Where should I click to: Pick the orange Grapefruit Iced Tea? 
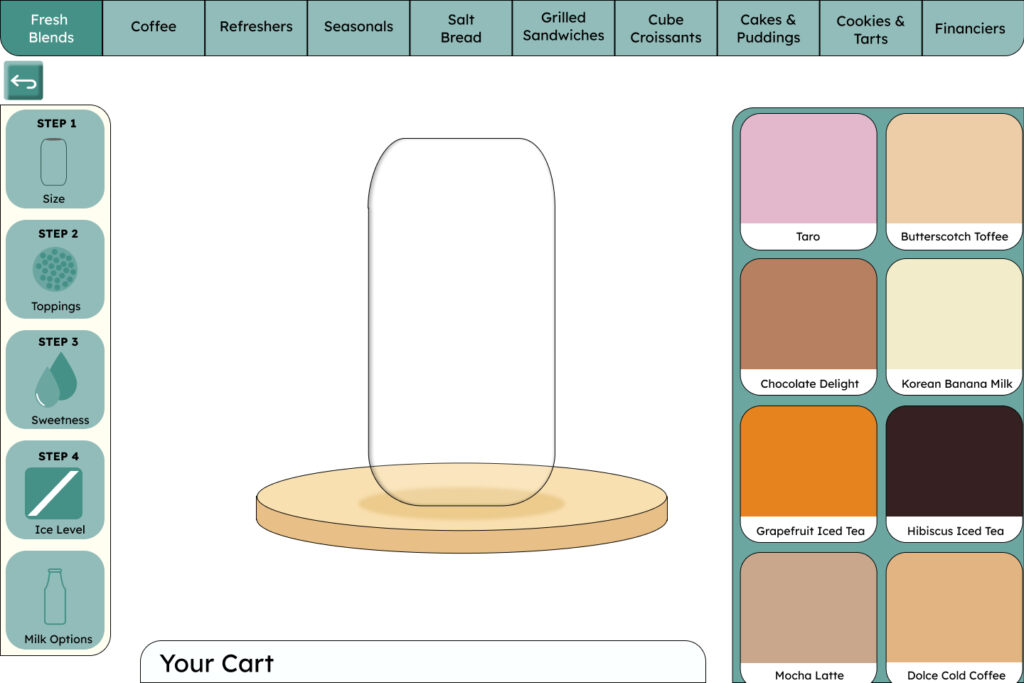click(808, 462)
